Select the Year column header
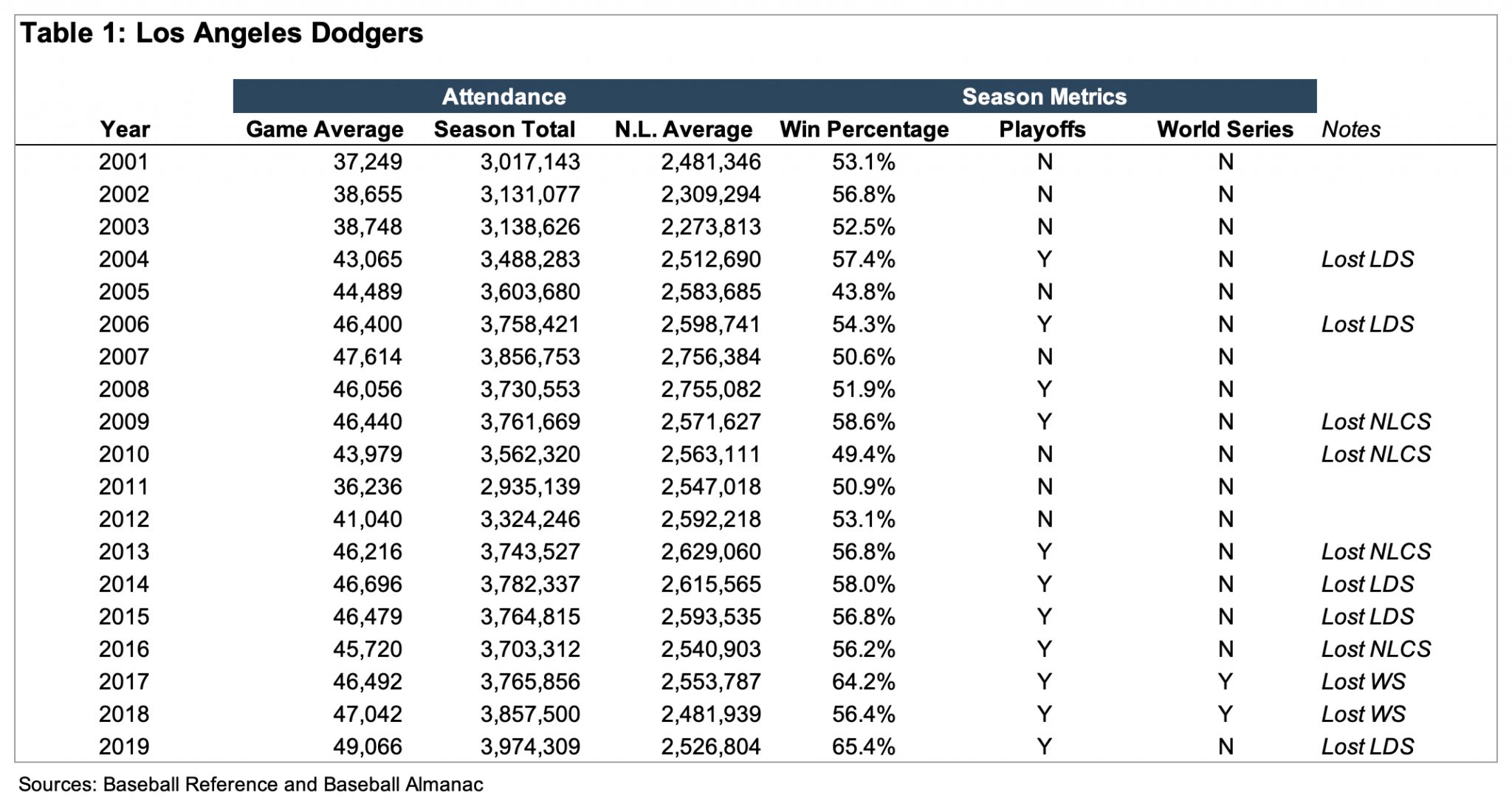Image resolution: width=1512 pixels, height=801 pixels. [125, 129]
